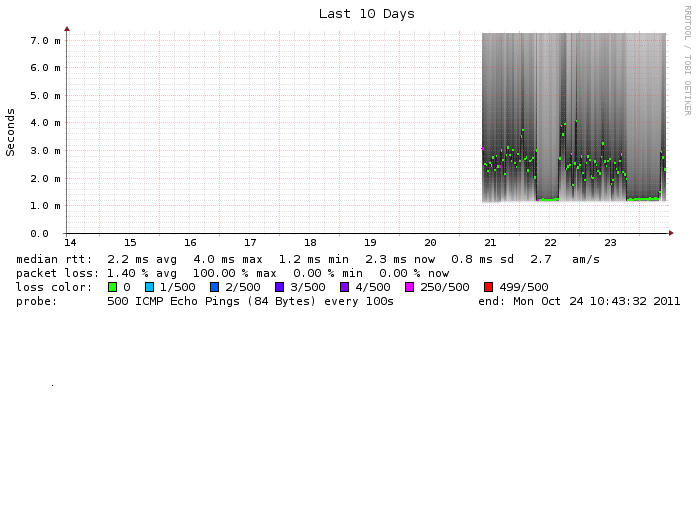Click the 6.0 m y-axis value
The width and height of the screenshot is (697, 510).
(x=45, y=68)
